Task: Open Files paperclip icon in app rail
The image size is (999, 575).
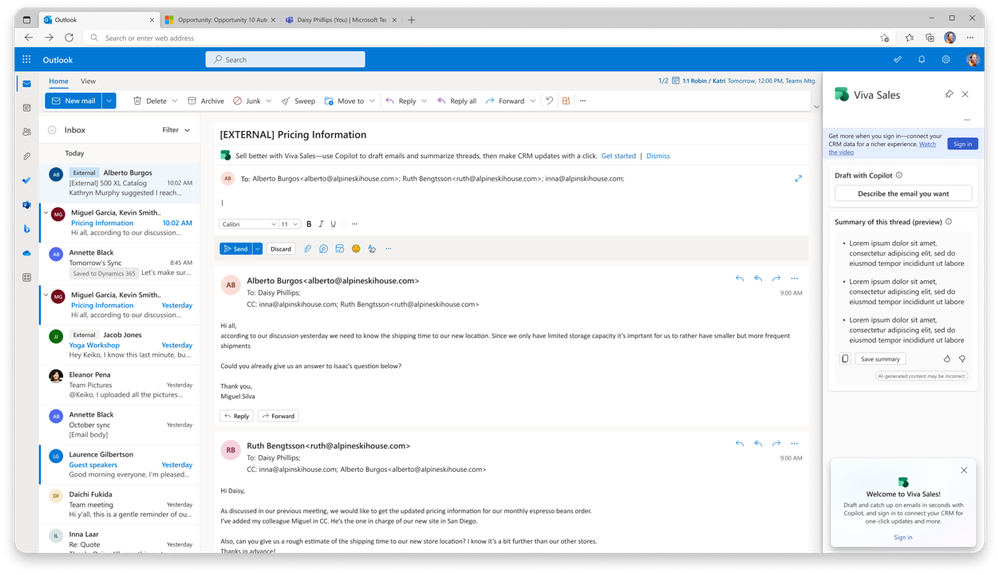Action: [26, 156]
